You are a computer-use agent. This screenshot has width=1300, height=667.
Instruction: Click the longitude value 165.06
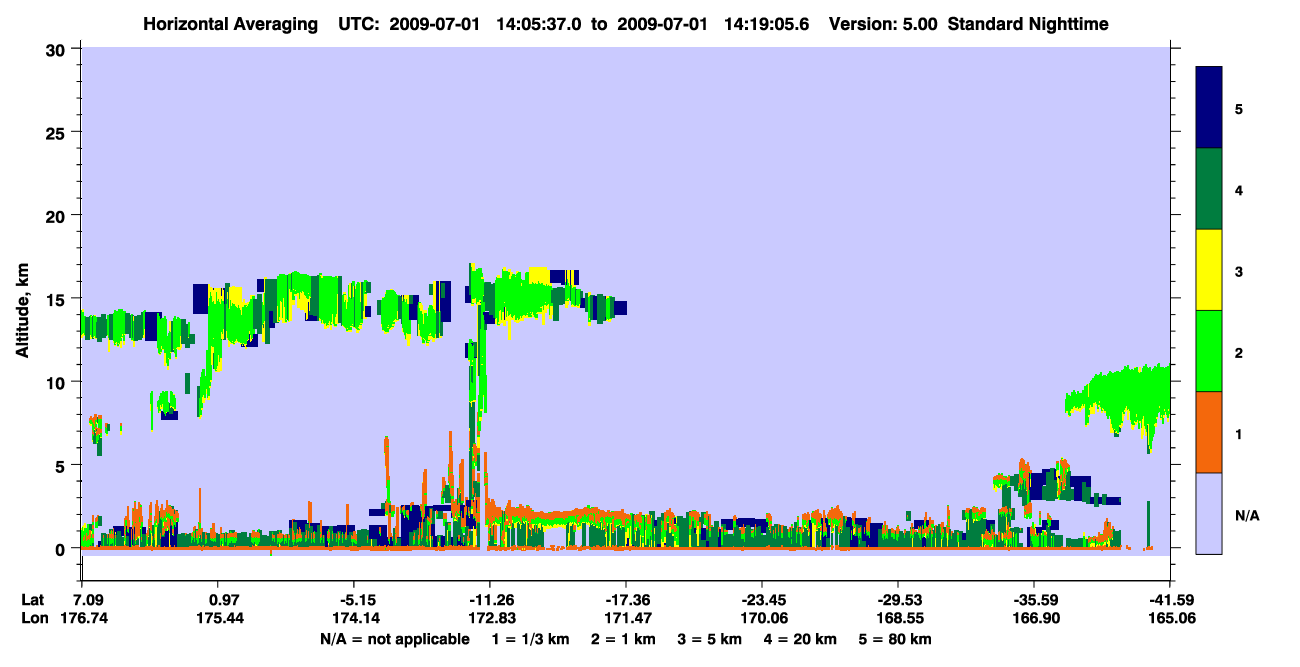(x=1174, y=618)
